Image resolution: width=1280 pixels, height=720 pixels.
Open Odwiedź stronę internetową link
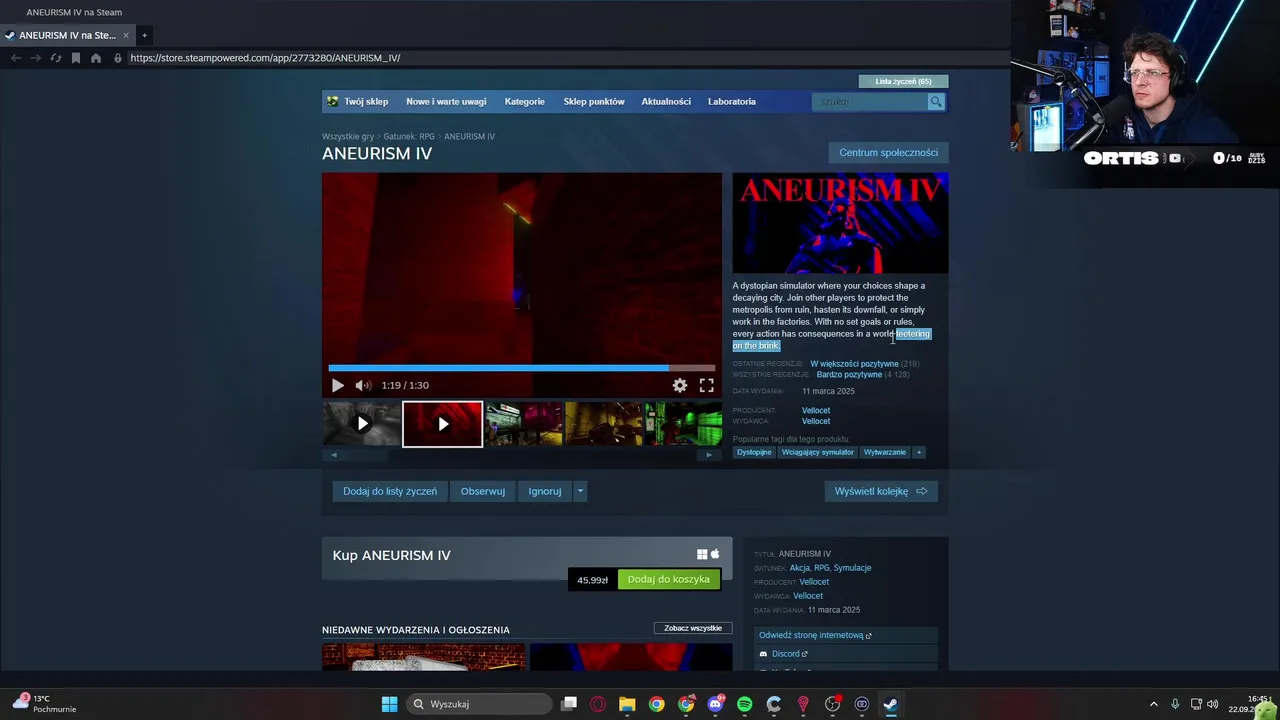click(815, 635)
